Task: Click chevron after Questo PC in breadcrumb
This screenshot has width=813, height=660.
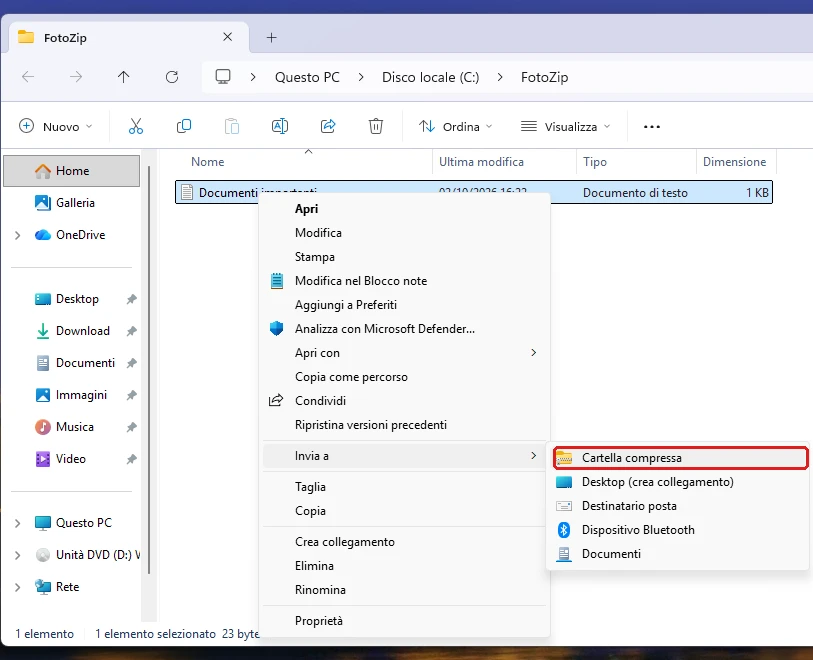Action: coord(361,77)
